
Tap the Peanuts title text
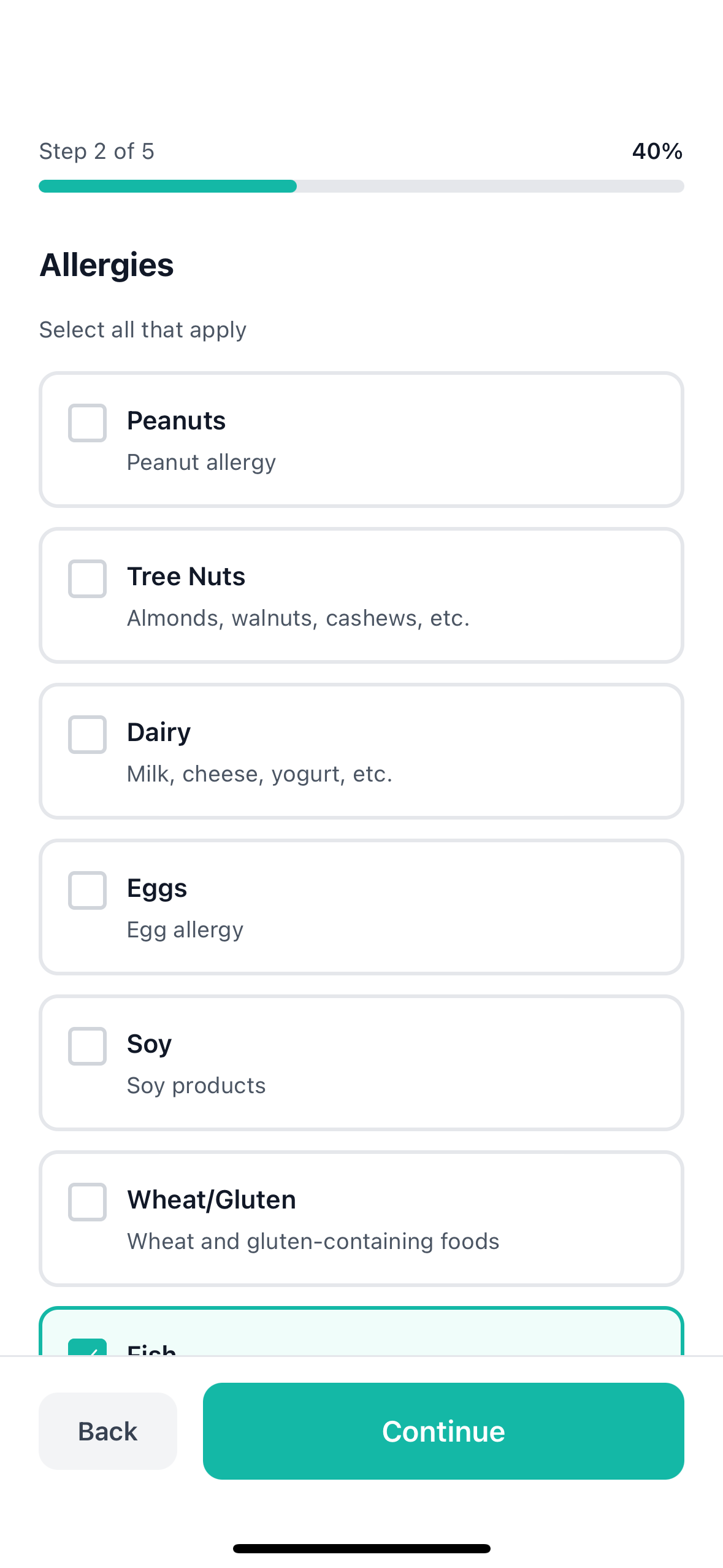pyautogui.click(x=176, y=421)
